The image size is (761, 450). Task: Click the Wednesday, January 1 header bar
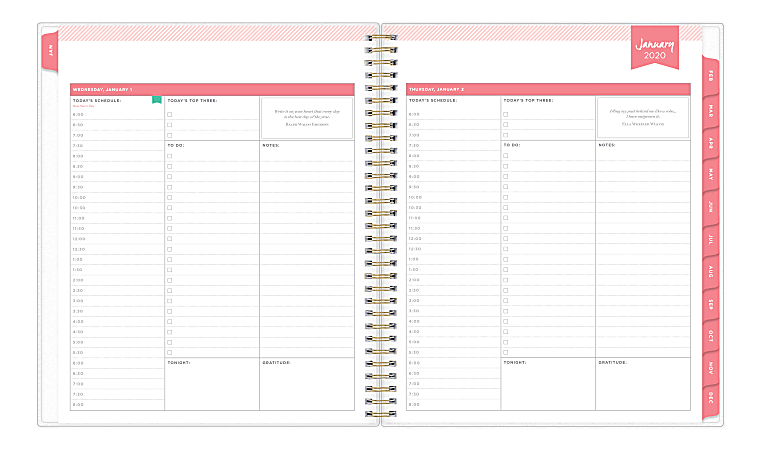pyautogui.click(x=211, y=89)
